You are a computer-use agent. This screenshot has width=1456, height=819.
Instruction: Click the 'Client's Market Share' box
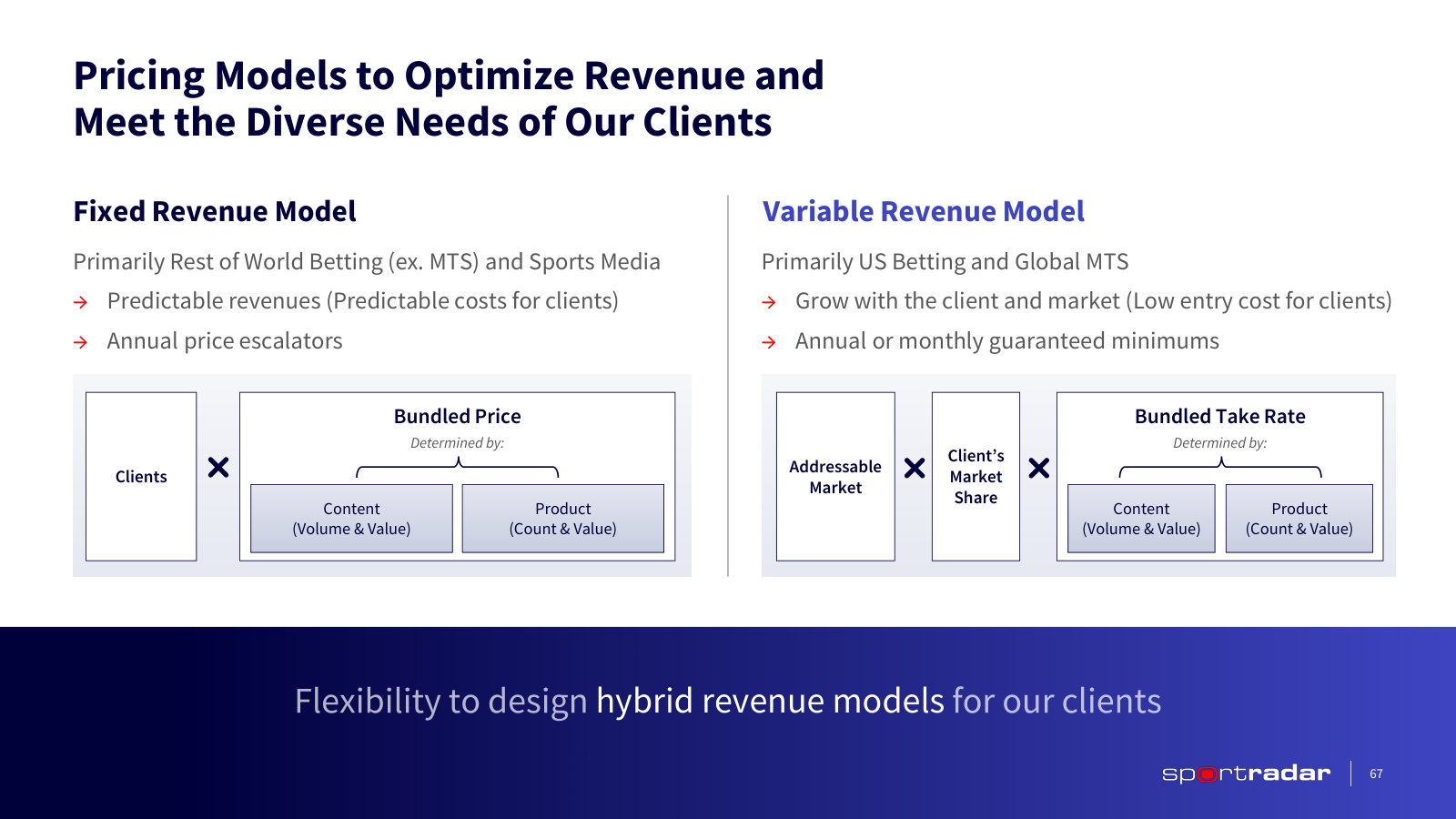976,477
